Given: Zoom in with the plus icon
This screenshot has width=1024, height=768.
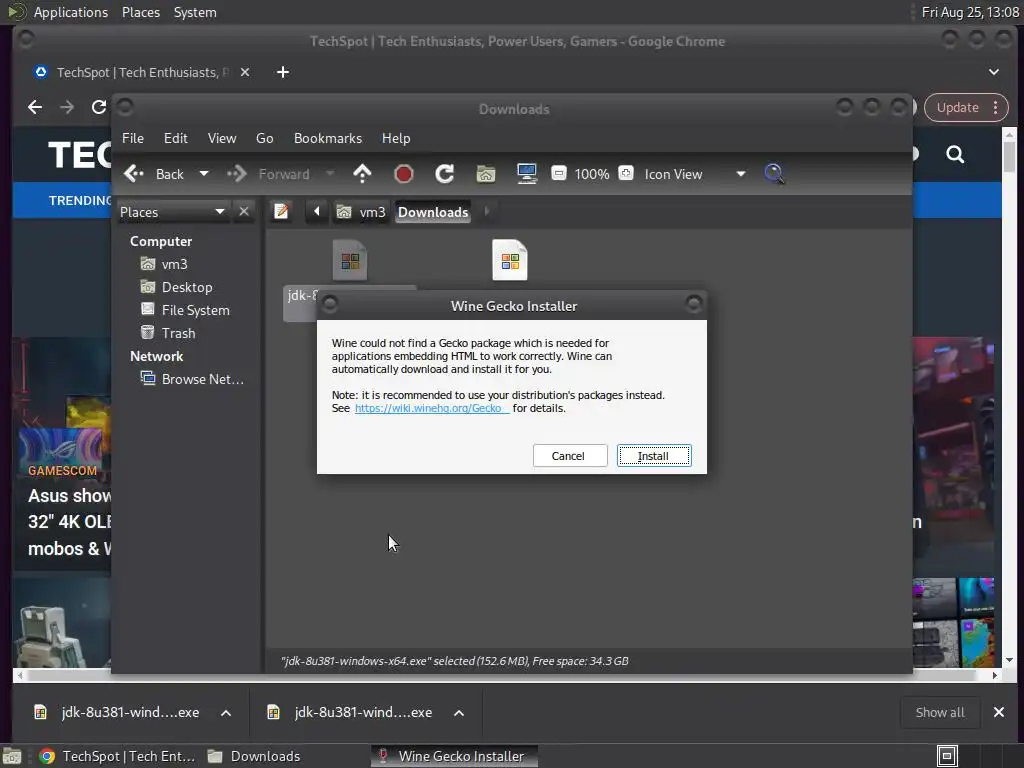Looking at the screenshot, I should 626,174.
